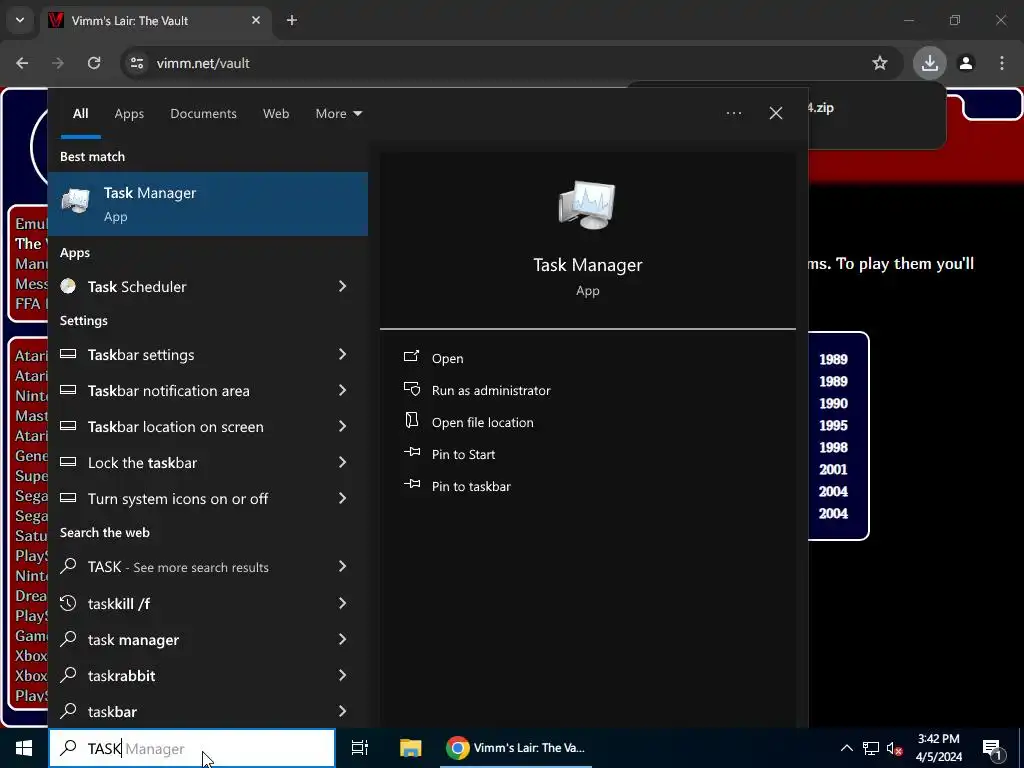Click Open file location action
Image resolution: width=1024 pixels, height=768 pixels.
[x=482, y=422]
